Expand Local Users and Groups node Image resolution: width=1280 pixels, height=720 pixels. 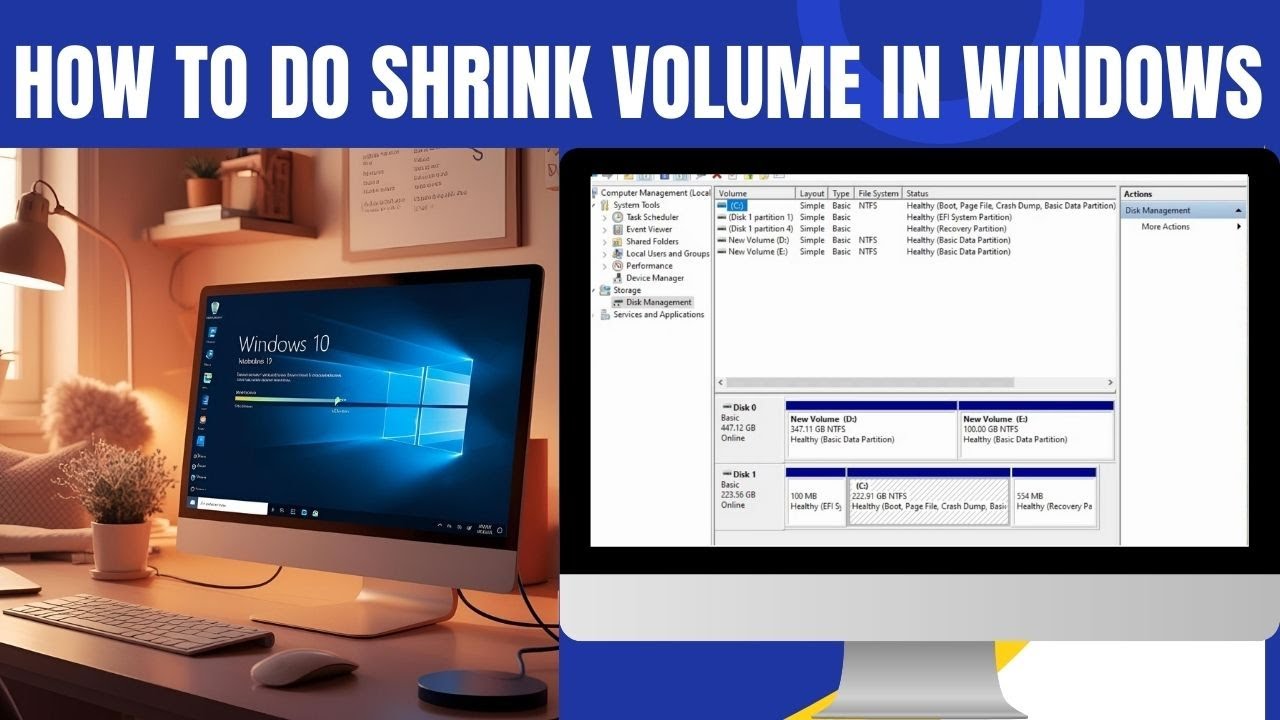point(605,253)
